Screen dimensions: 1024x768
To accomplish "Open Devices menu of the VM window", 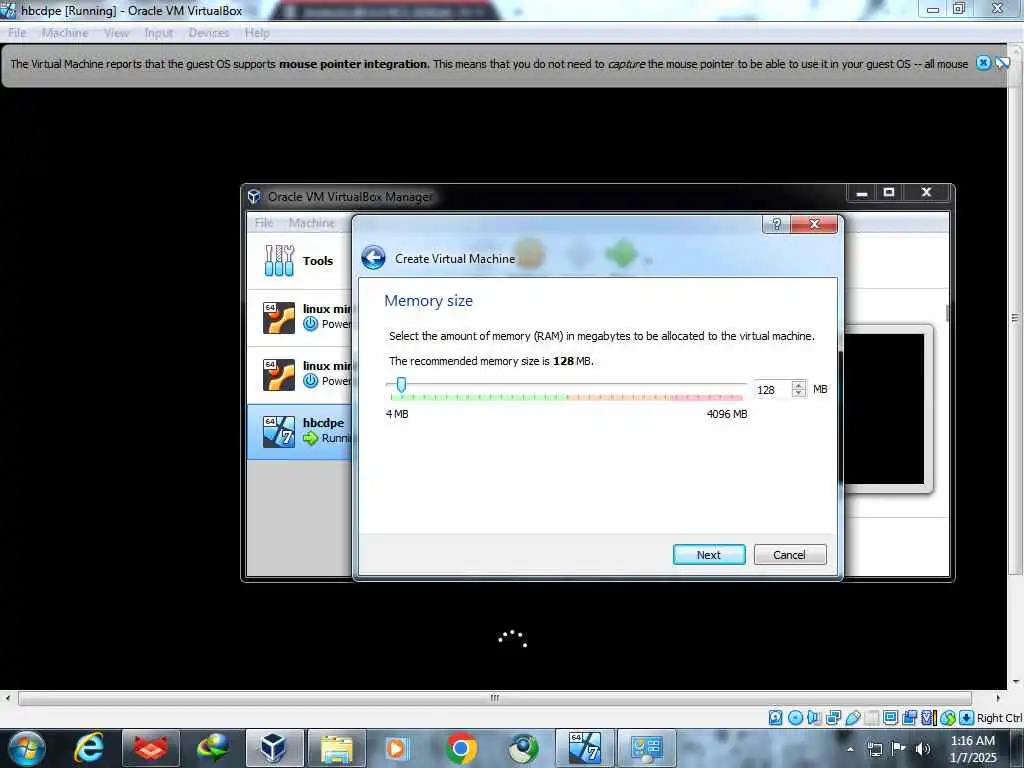I will [209, 33].
